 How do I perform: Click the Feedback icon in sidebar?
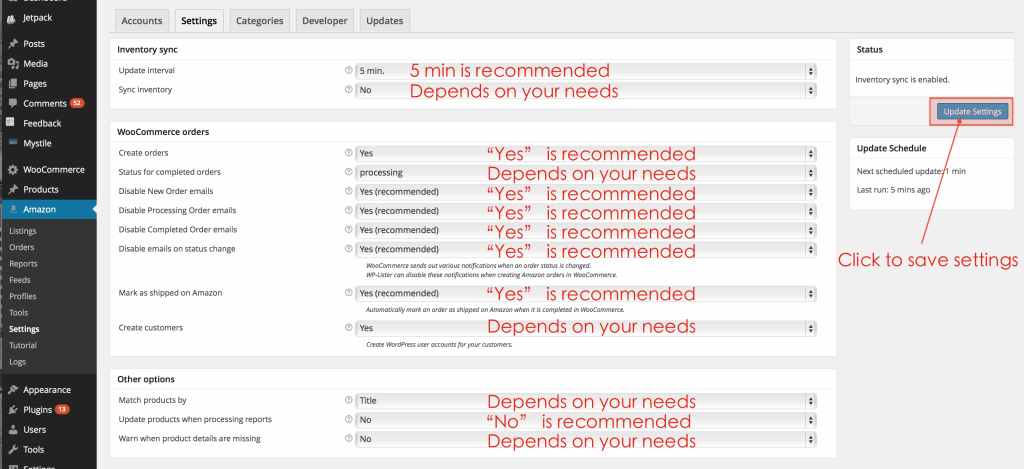[12, 123]
